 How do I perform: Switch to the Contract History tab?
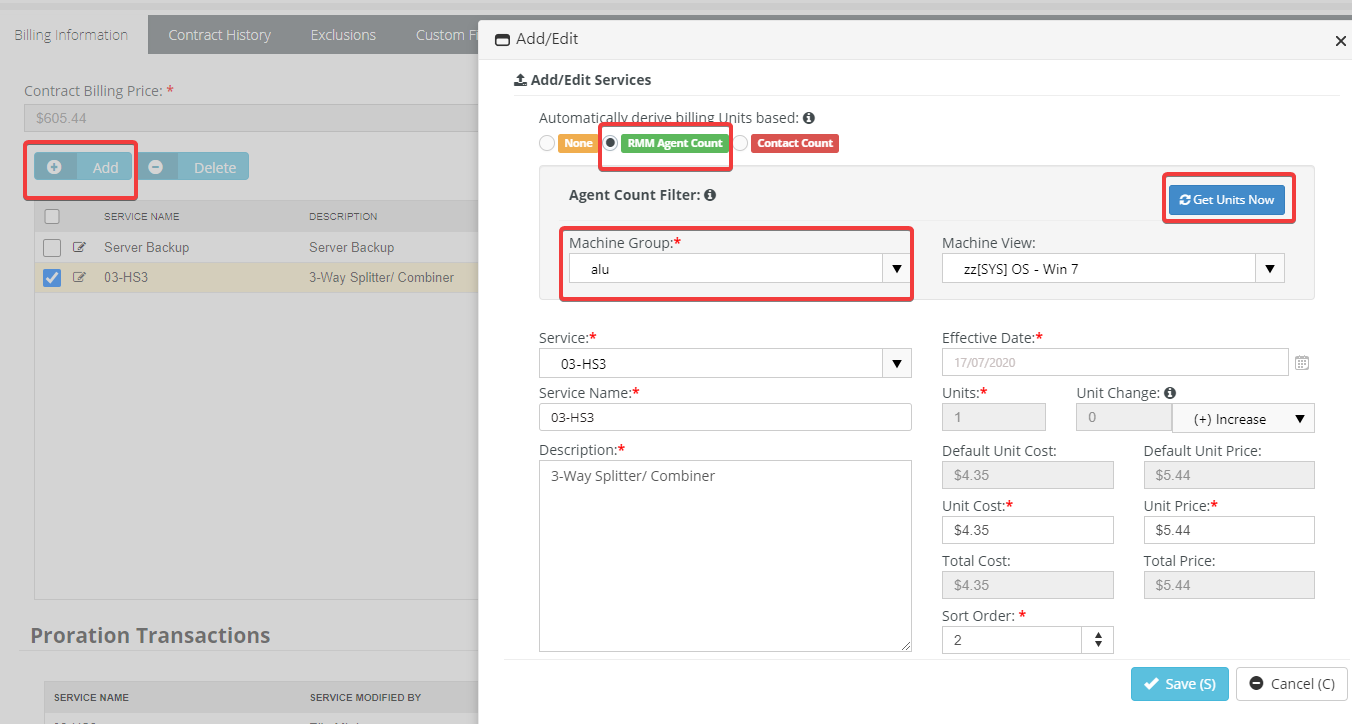coord(219,35)
